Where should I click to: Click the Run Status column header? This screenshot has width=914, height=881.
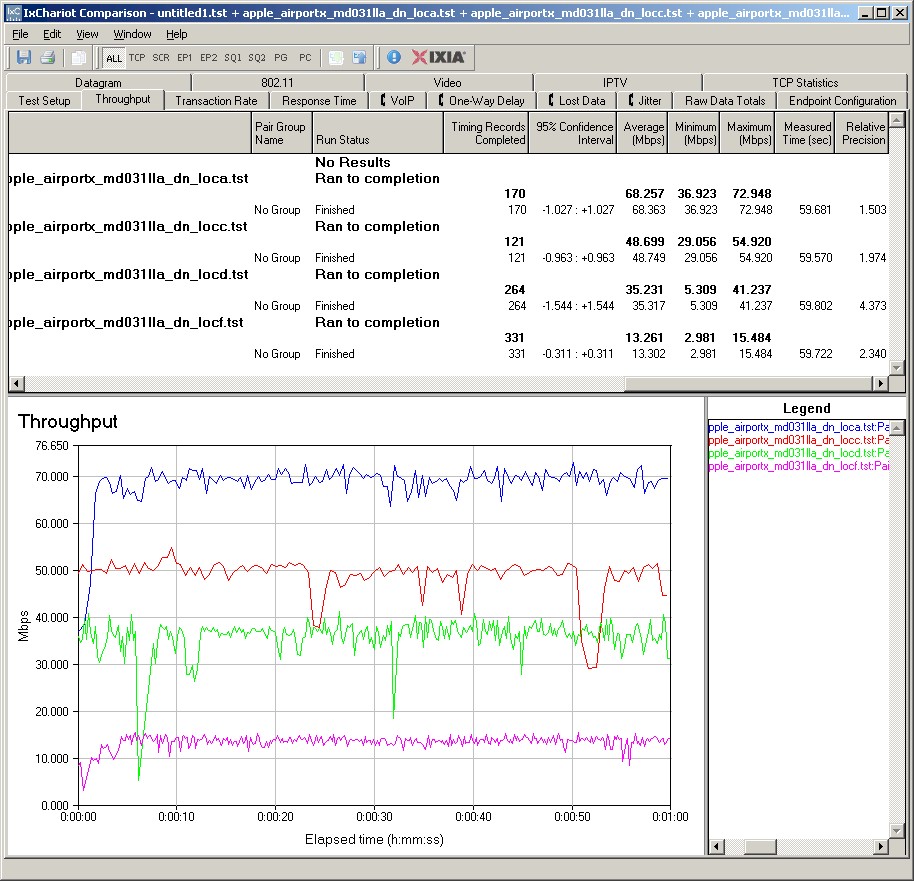click(x=378, y=133)
